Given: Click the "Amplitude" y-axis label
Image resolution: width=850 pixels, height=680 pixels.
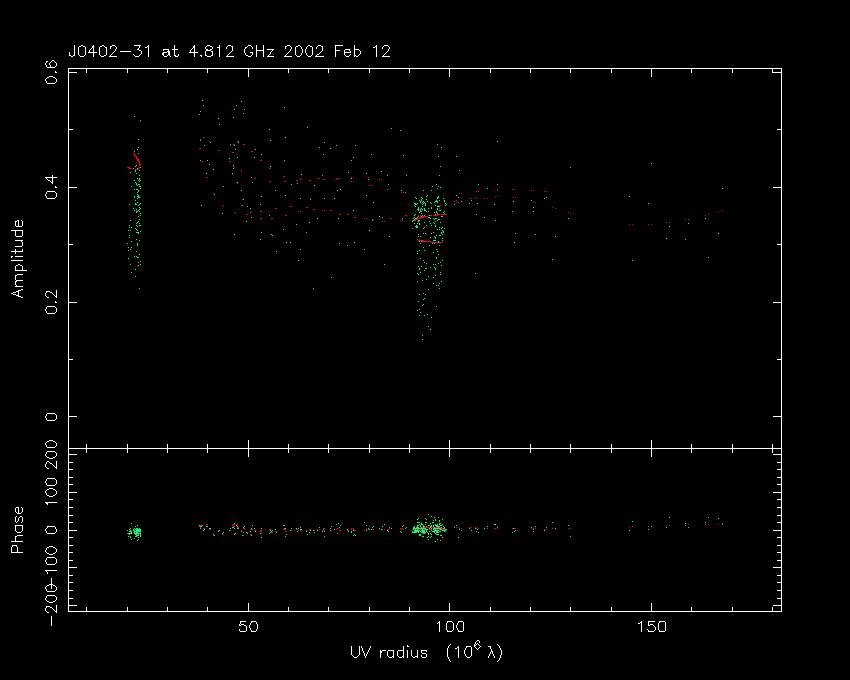Looking at the screenshot, I should pos(18,259).
